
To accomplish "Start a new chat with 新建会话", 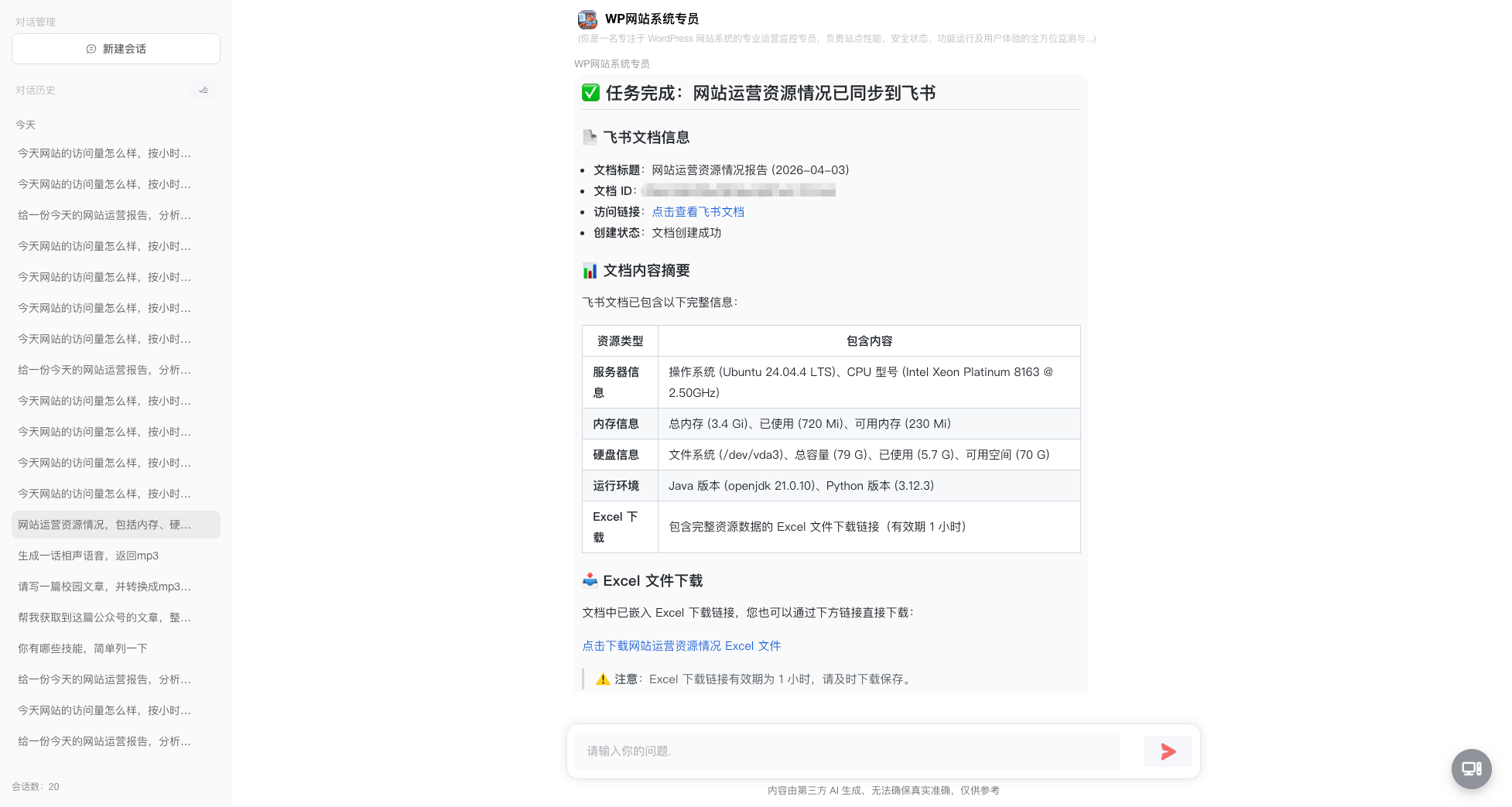I will click(116, 49).
